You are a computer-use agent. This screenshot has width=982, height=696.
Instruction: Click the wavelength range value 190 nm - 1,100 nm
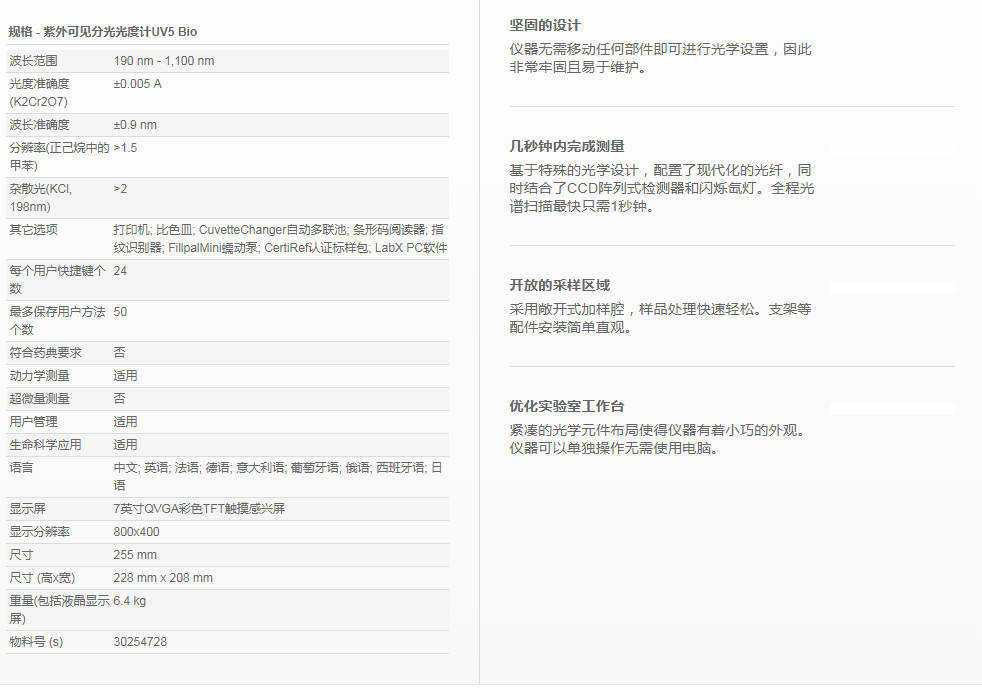(x=164, y=61)
